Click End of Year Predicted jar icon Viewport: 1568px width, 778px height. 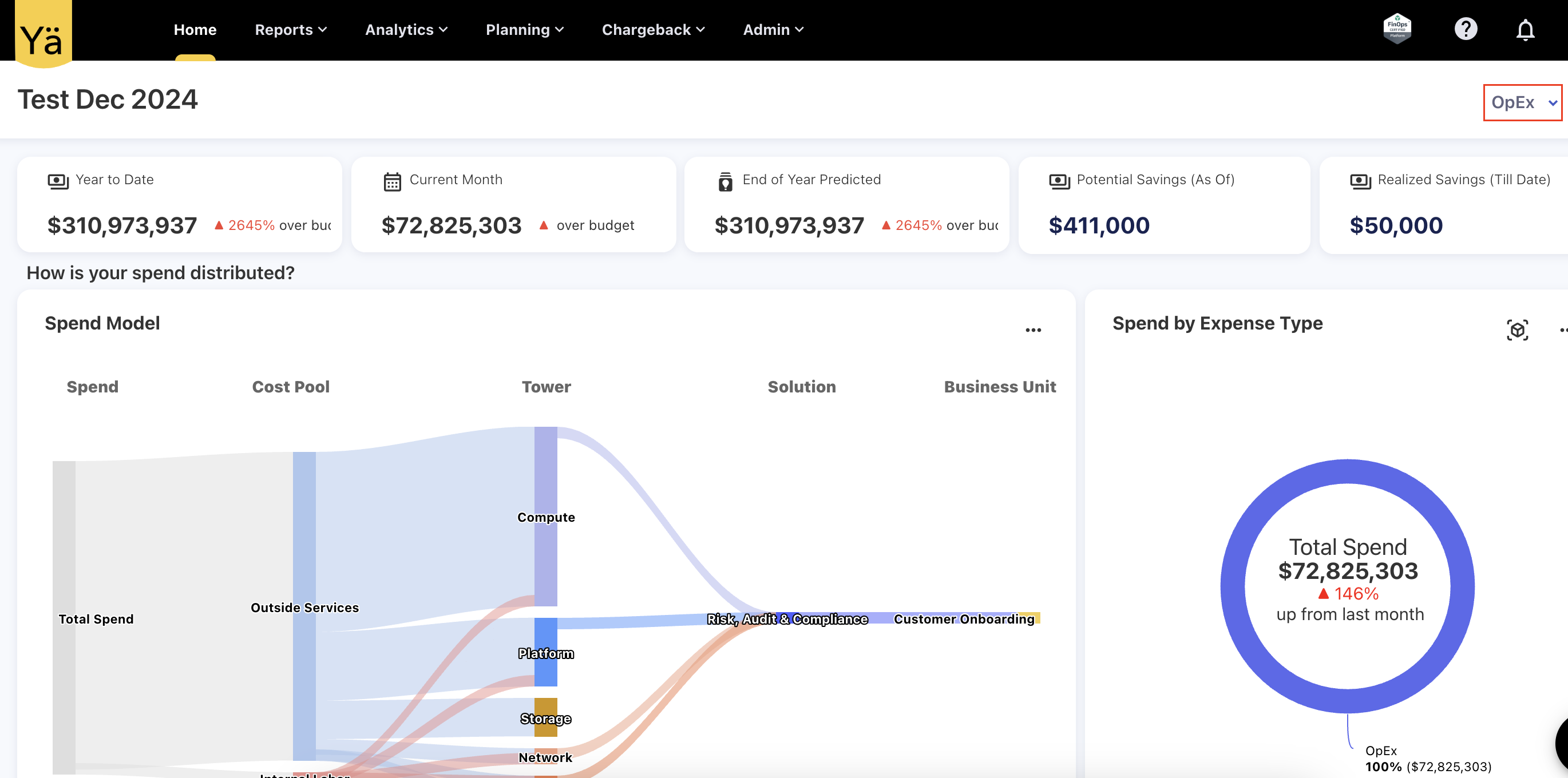[725, 181]
